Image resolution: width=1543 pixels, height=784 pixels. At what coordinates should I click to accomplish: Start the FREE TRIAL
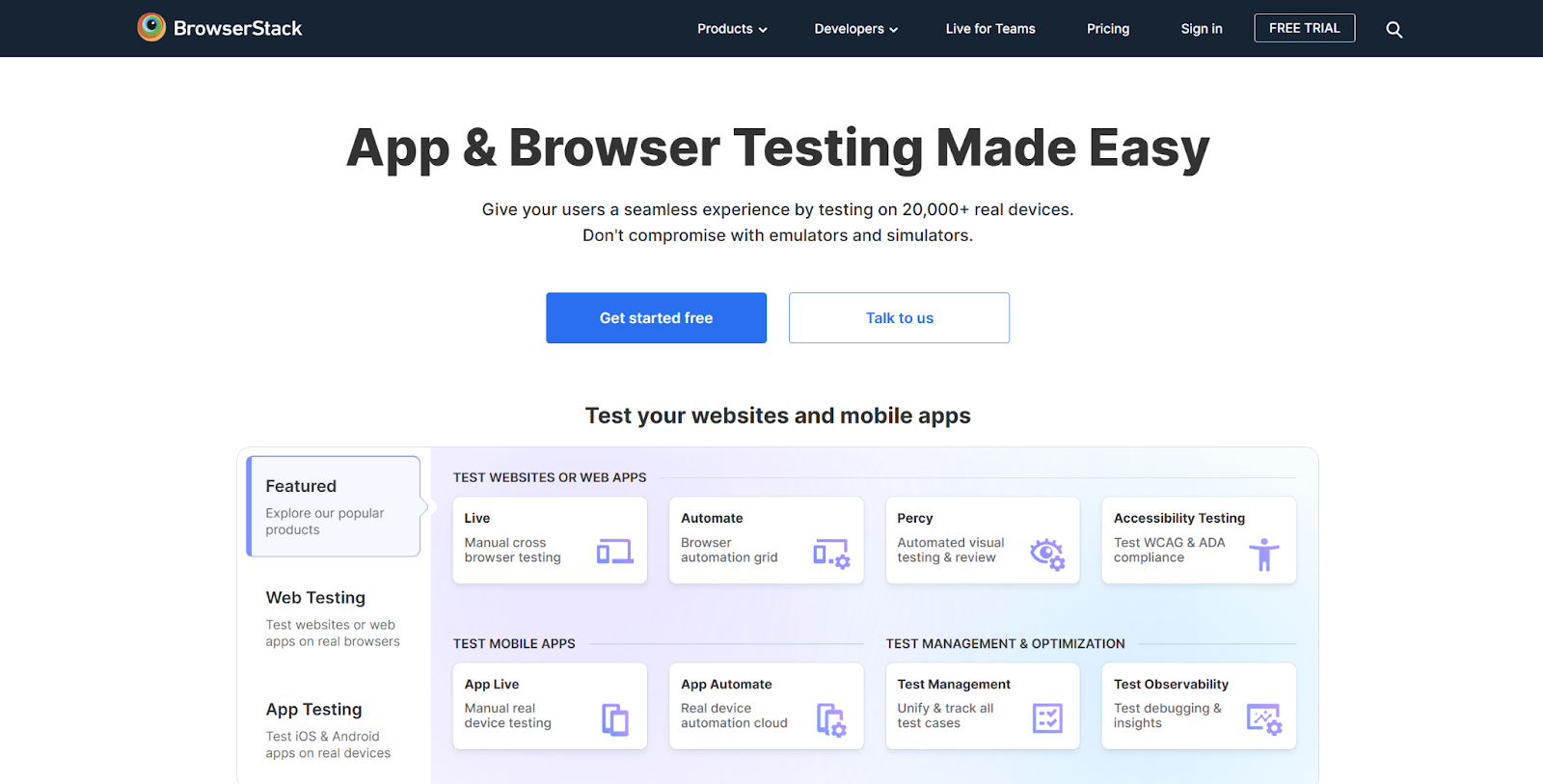[1305, 28]
